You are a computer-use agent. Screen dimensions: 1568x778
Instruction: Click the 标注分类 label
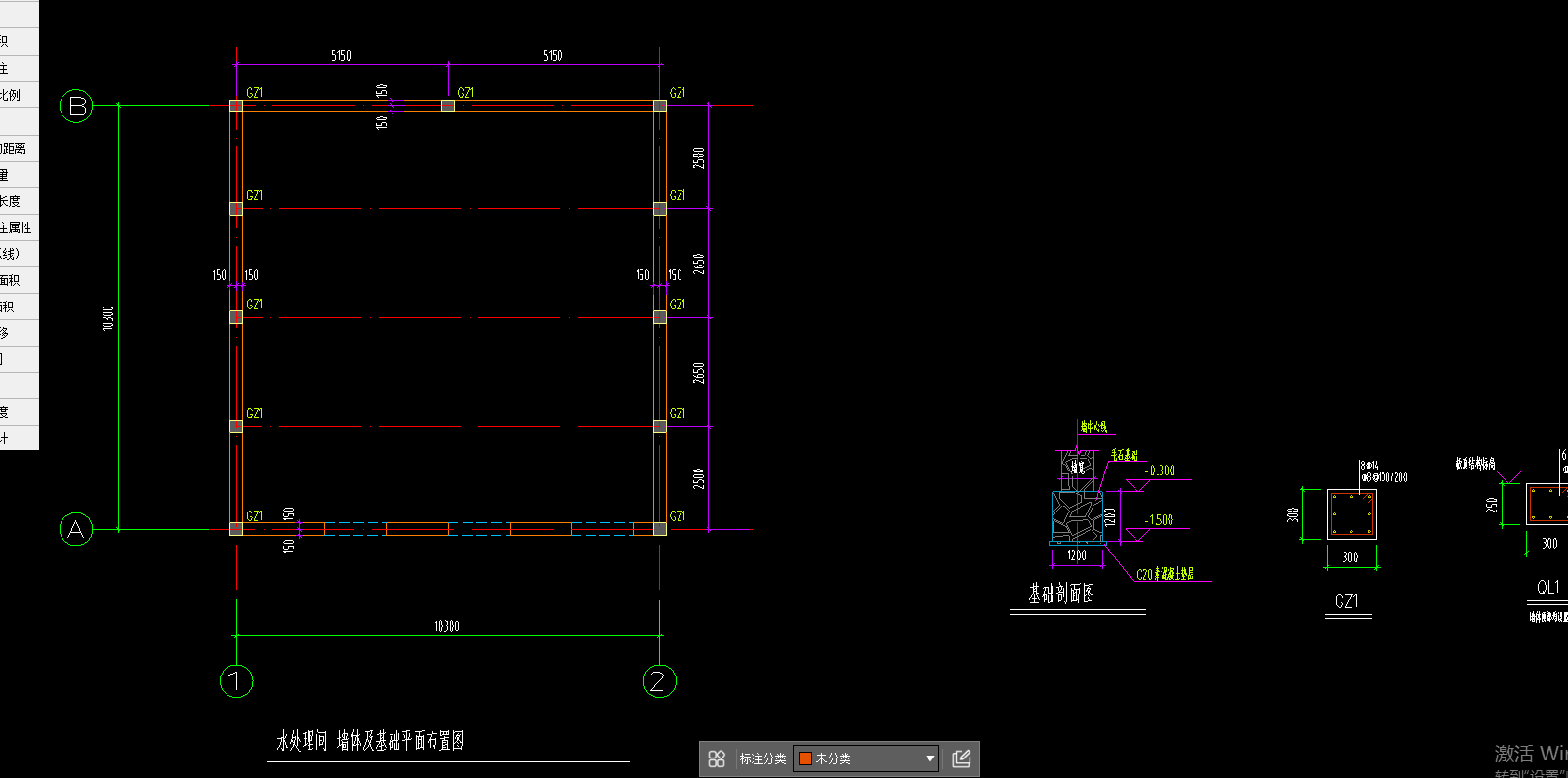[763, 758]
